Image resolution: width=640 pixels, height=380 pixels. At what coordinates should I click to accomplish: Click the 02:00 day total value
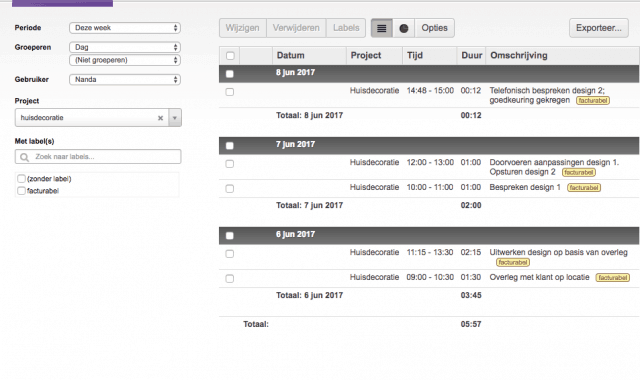pyautogui.click(x=471, y=205)
